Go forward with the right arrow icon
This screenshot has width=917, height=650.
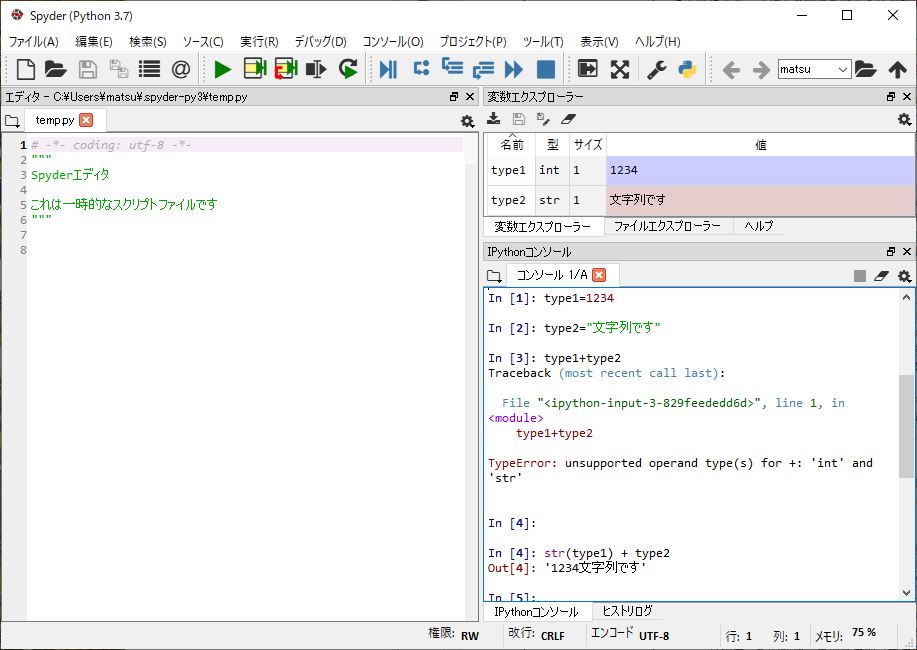[761, 70]
